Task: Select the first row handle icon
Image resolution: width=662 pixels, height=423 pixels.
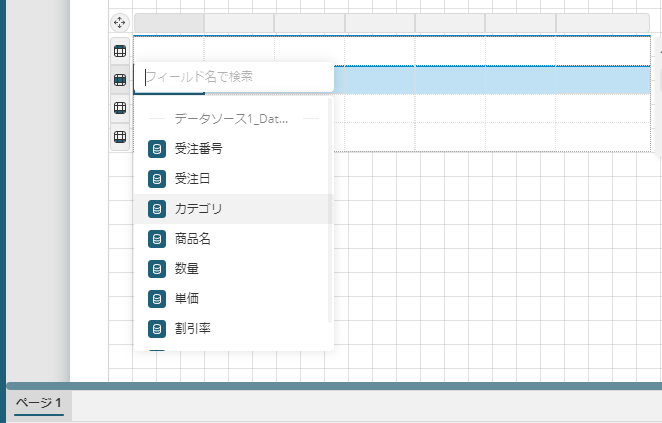Action: pos(119,51)
